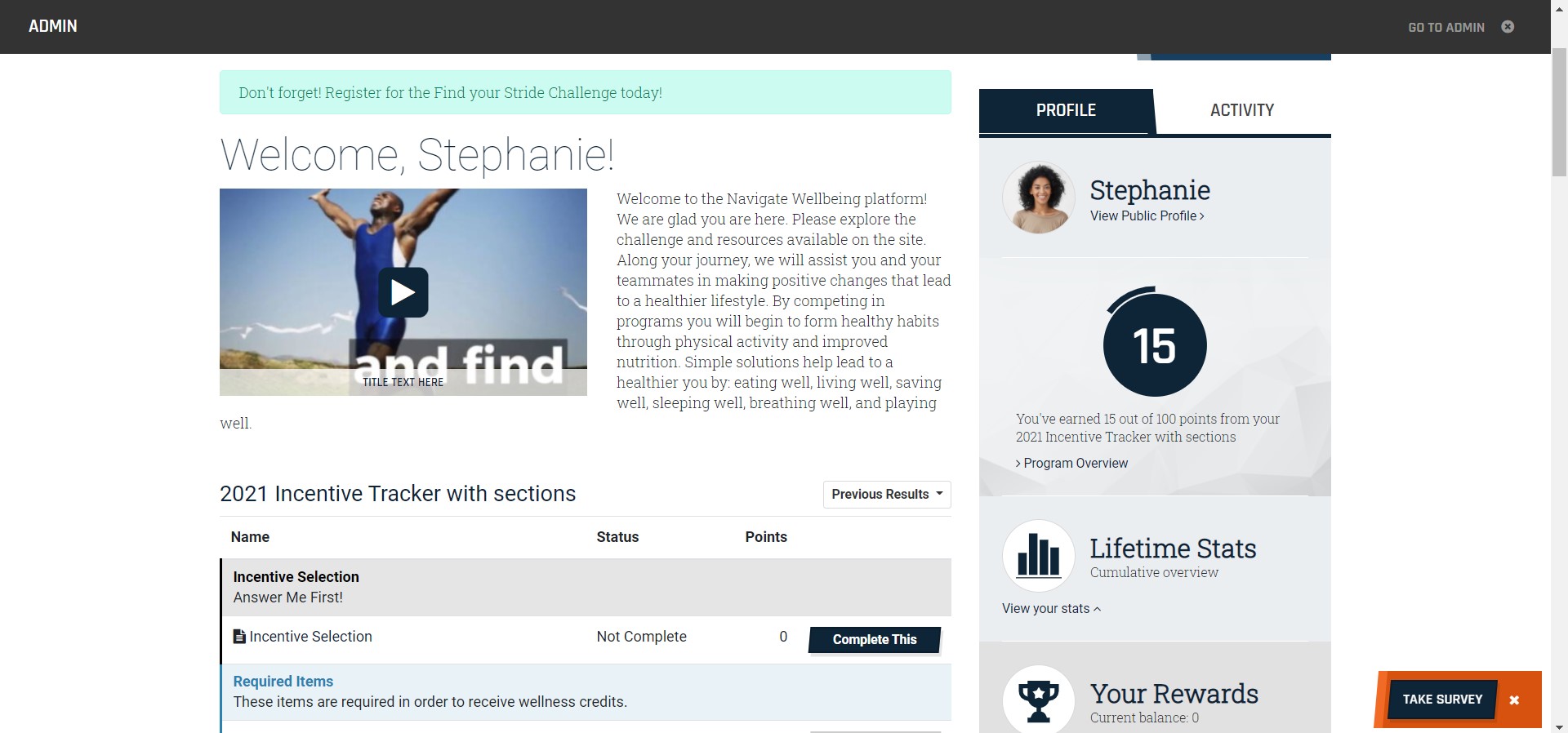Click the video thumbnail image
This screenshot has width=1568, height=733.
pos(403,292)
